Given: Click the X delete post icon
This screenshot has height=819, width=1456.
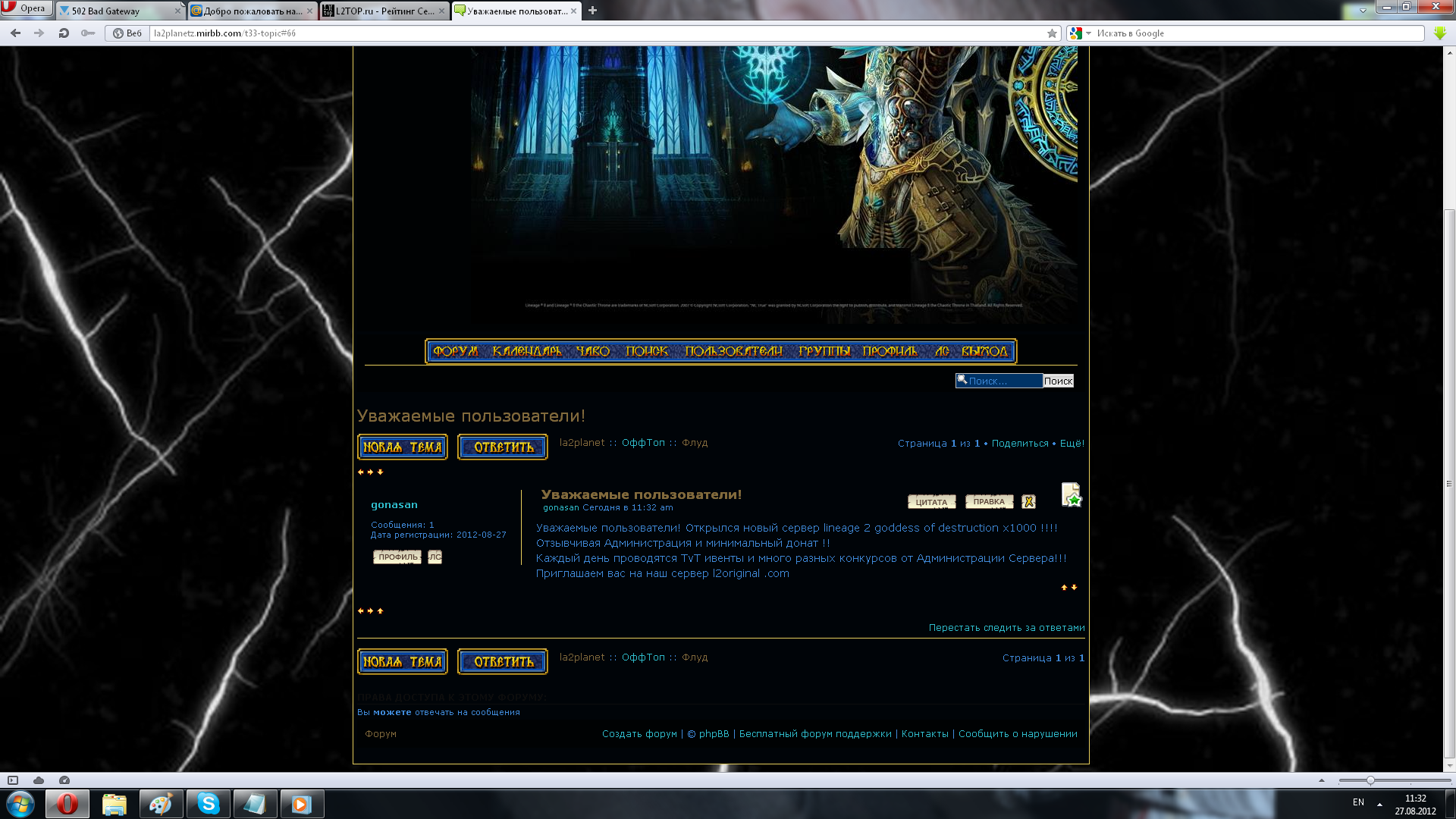Looking at the screenshot, I should (1028, 501).
